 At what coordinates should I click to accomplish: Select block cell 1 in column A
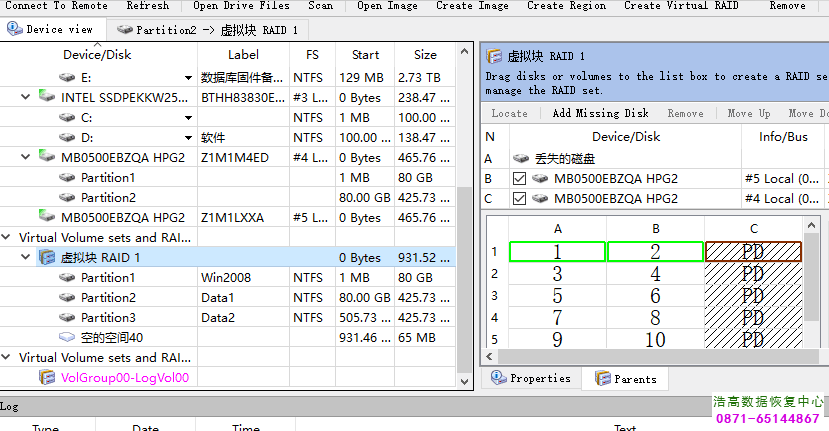pos(557,251)
